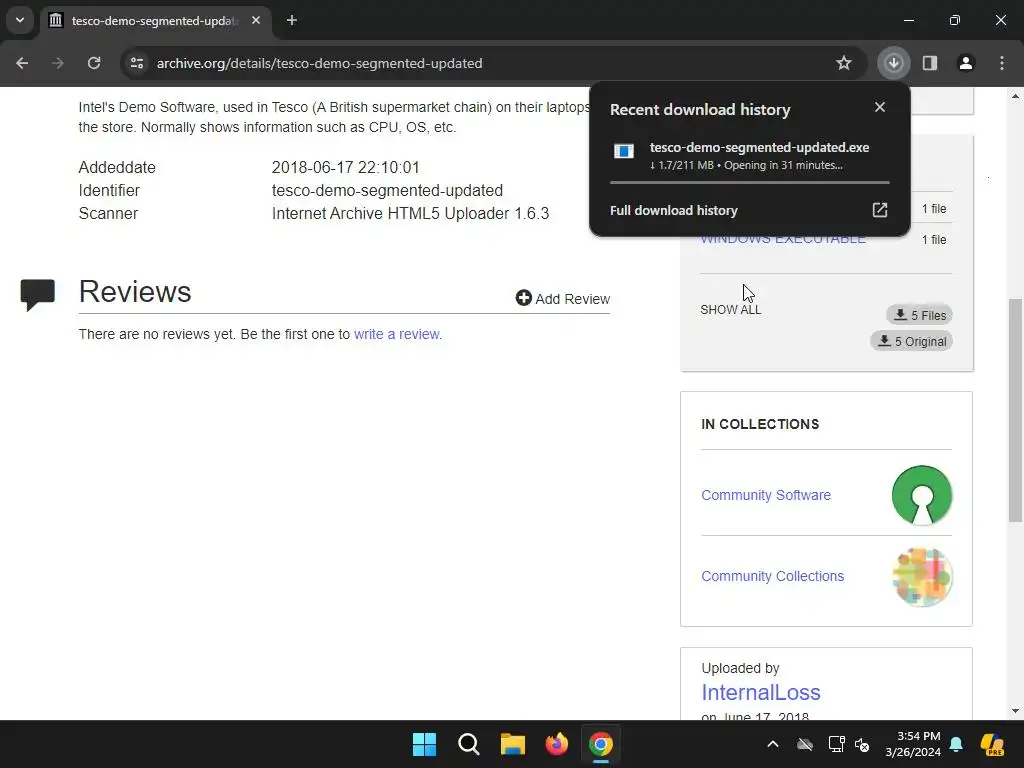Screen dimensions: 1024x768
Task: Click the exe file icon in downloads
Action: 624,152
